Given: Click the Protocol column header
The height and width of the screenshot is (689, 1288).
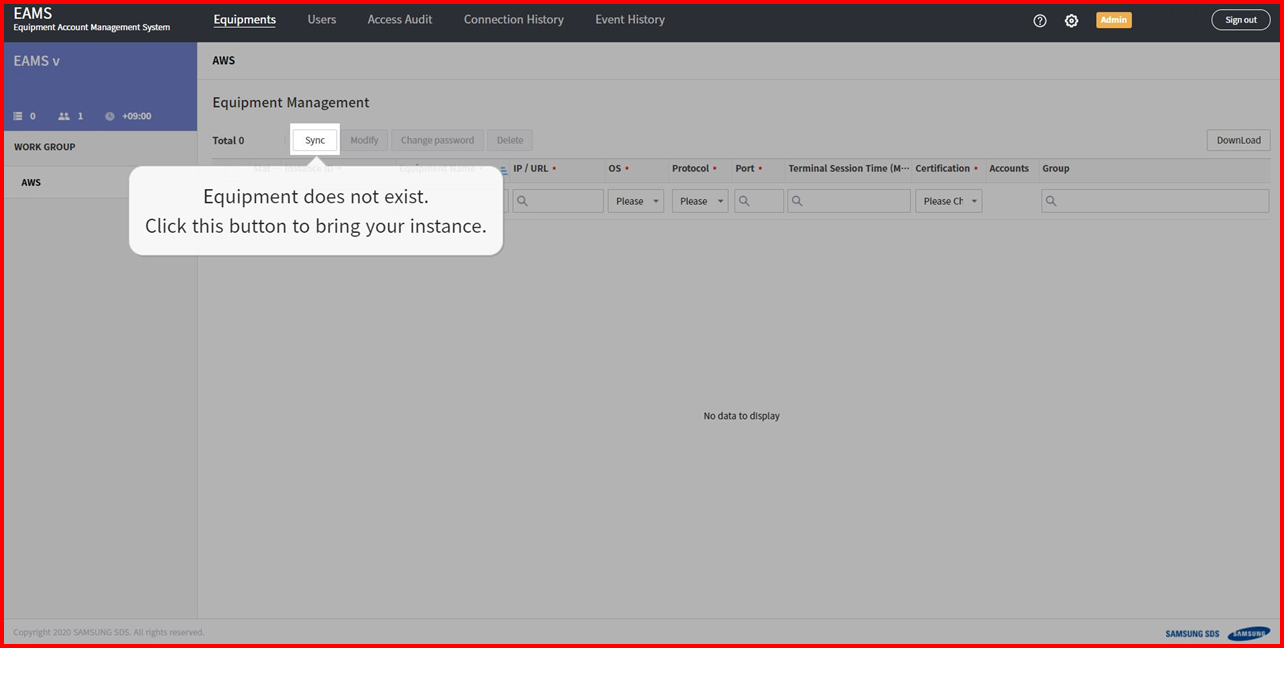Looking at the screenshot, I should pyautogui.click(x=690, y=169).
